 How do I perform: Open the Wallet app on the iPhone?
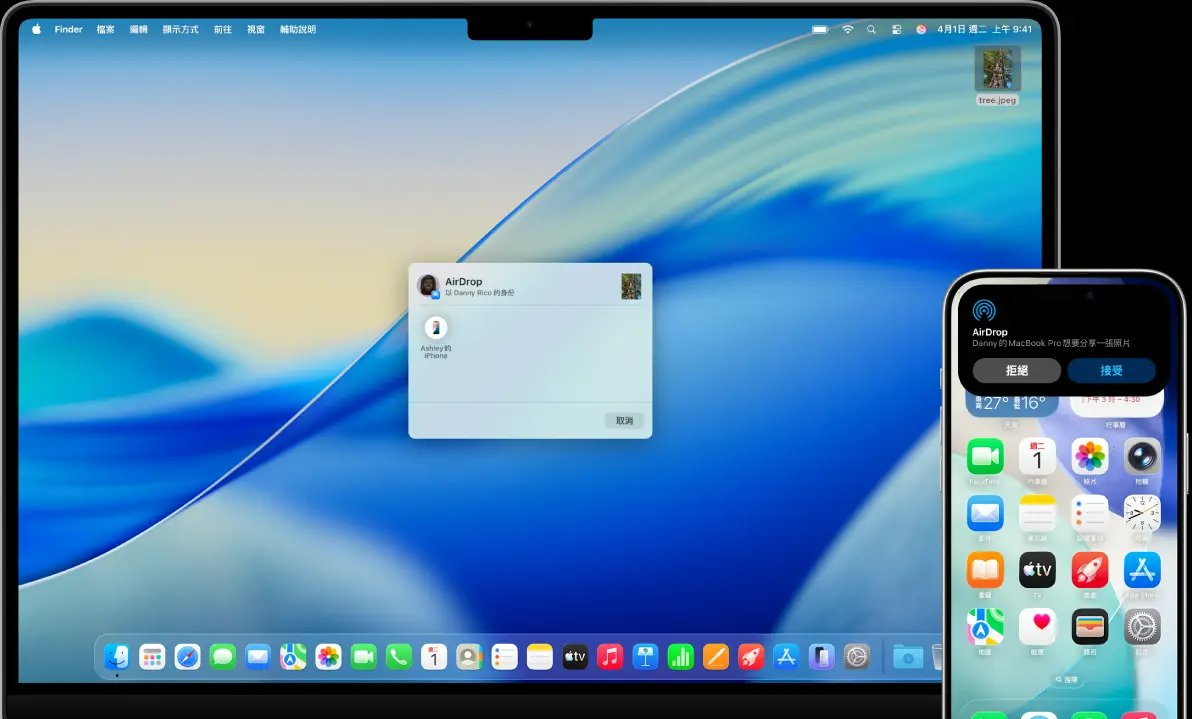1089,627
